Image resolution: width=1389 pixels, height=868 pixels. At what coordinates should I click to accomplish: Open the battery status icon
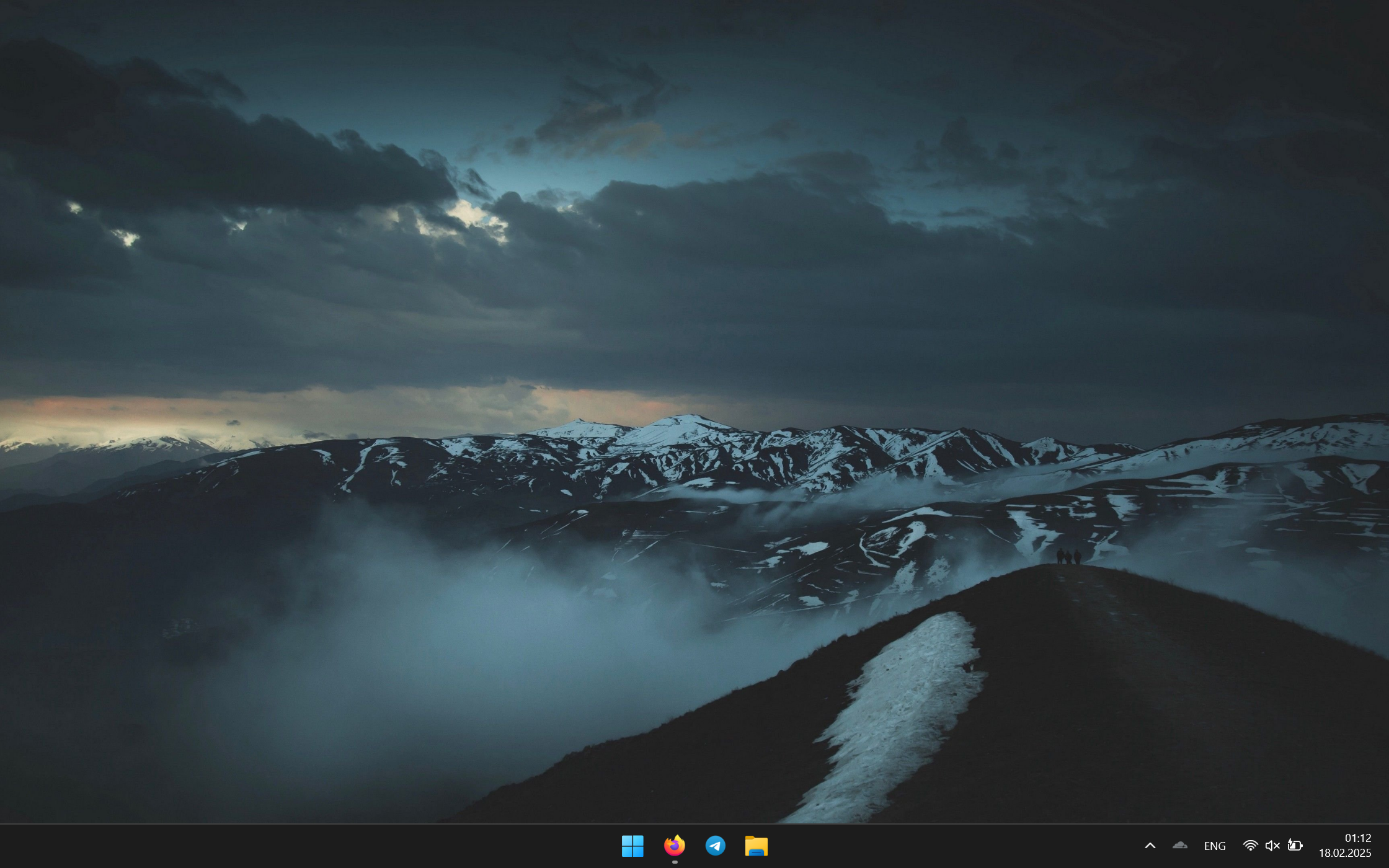[x=1295, y=845]
